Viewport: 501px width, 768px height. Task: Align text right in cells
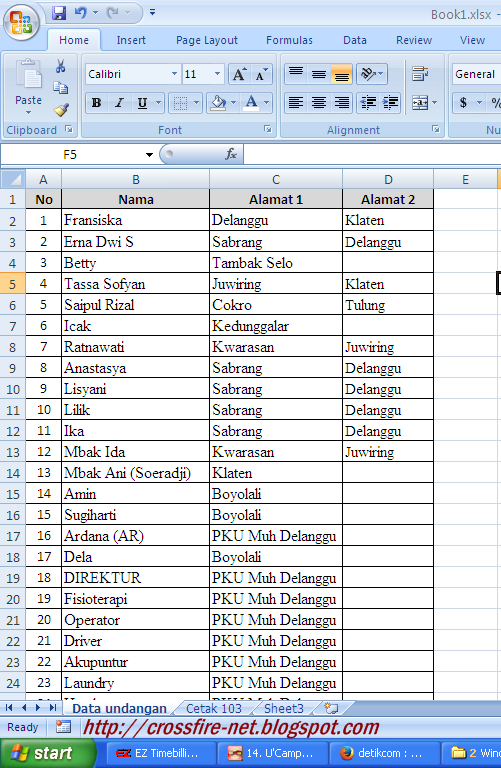pyautogui.click(x=341, y=103)
